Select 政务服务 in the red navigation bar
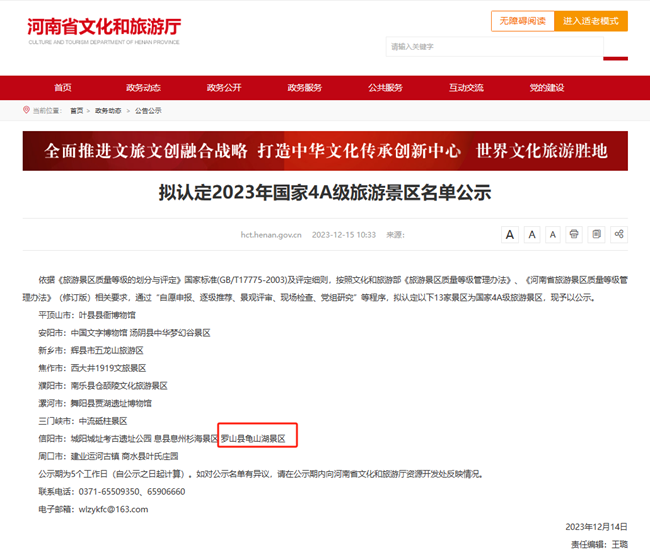650x557 pixels. tap(305, 88)
